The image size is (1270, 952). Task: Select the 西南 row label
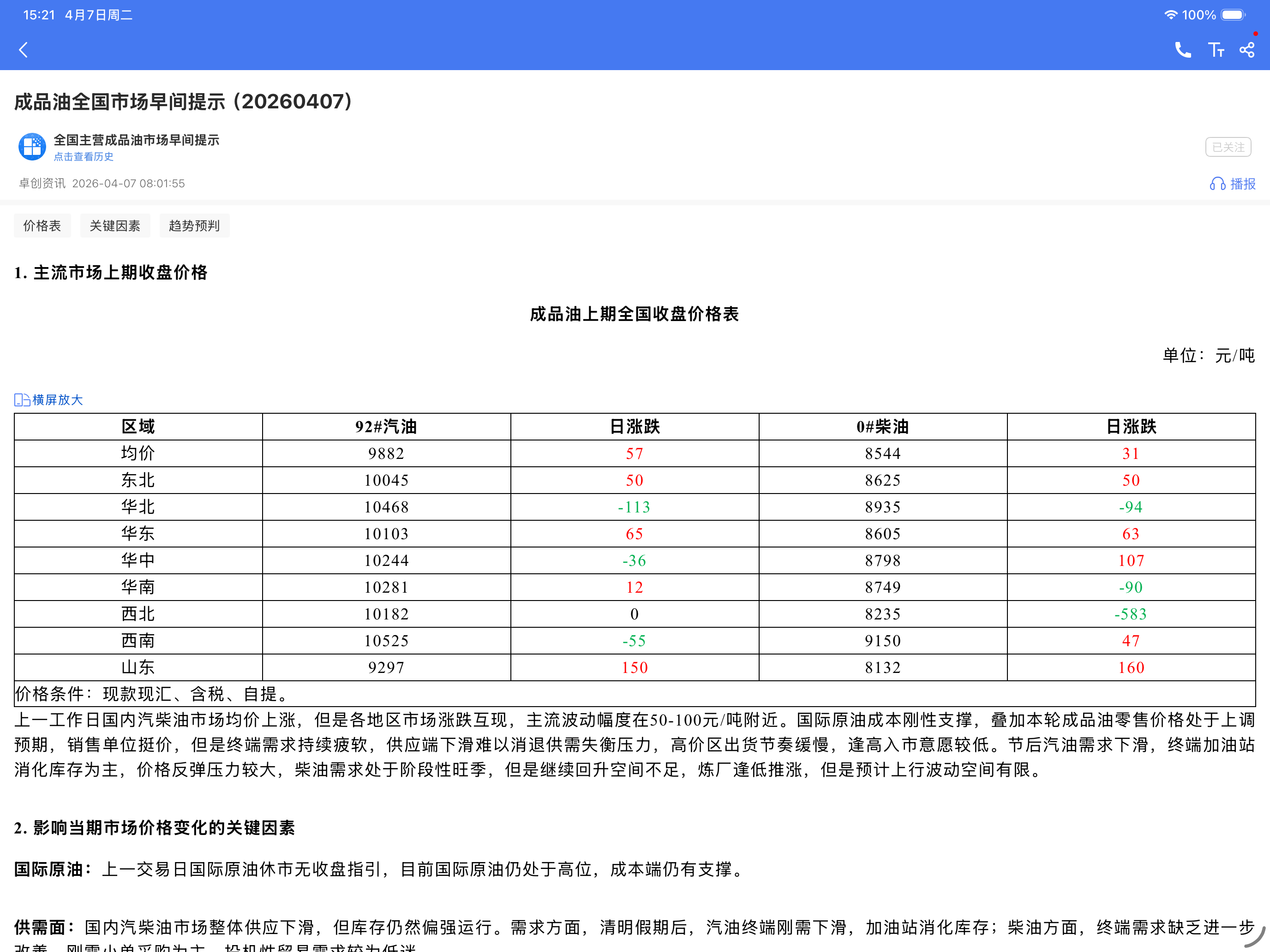pyautogui.click(x=138, y=640)
